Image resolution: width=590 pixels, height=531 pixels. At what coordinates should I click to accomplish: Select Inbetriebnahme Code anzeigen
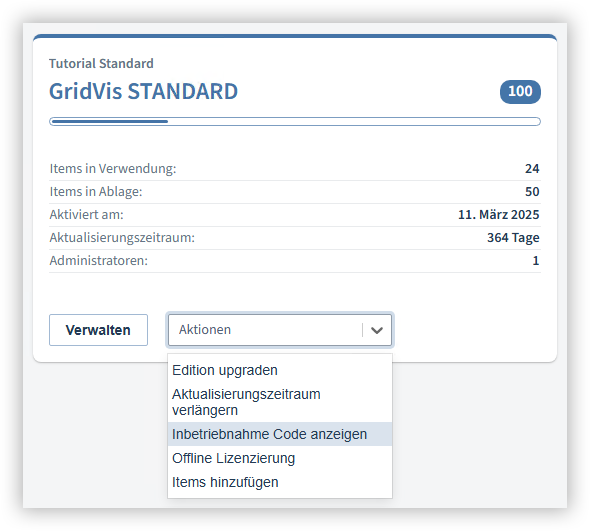coord(280,434)
